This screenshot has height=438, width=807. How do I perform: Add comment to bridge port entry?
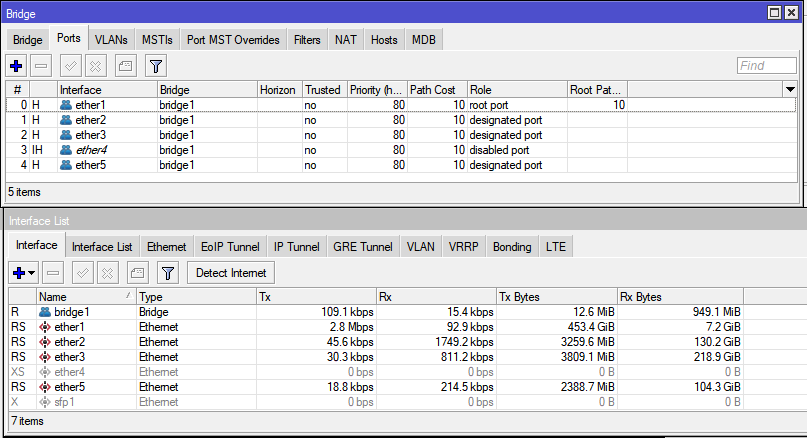coord(126,66)
